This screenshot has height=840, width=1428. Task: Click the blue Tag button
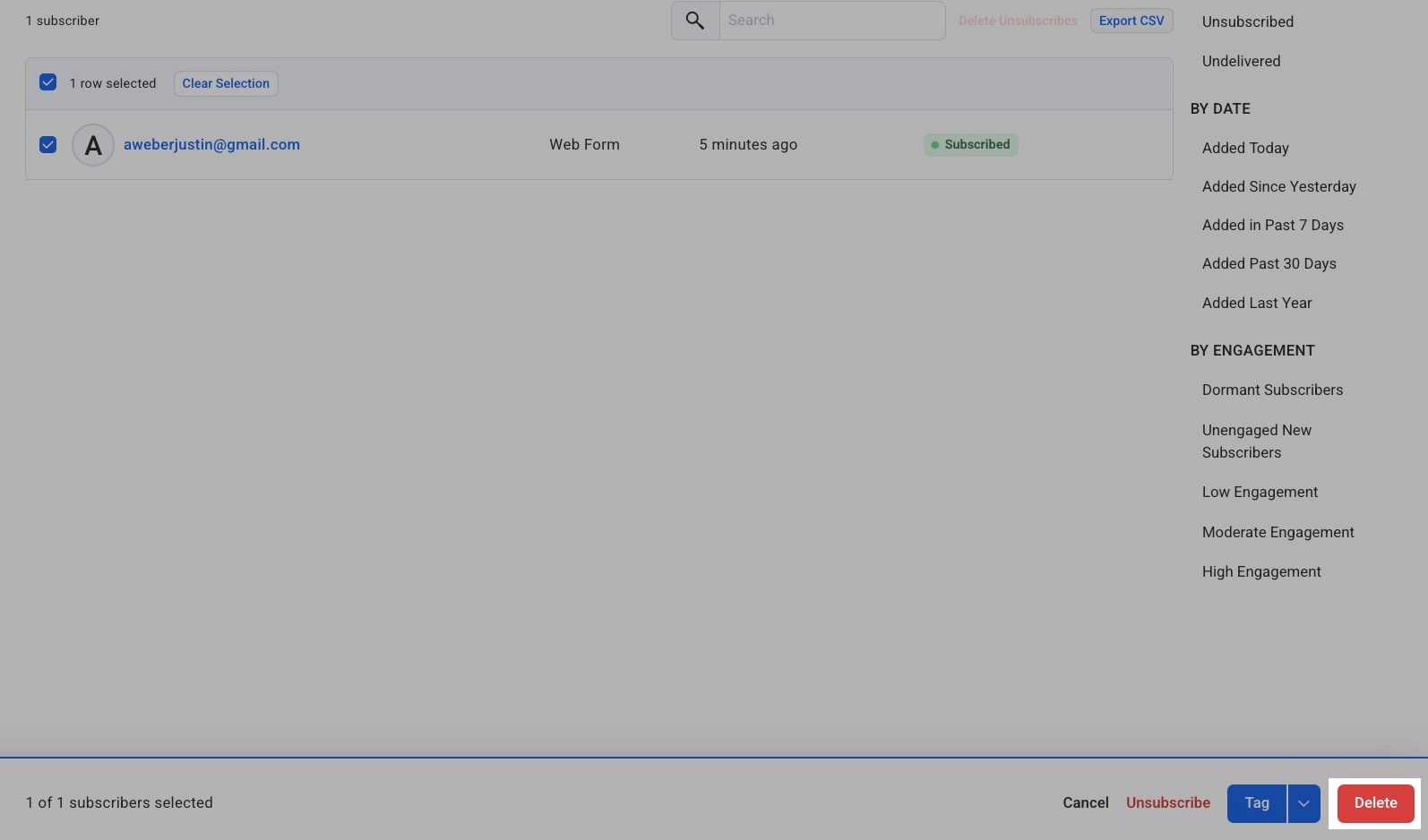click(x=1256, y=803)
